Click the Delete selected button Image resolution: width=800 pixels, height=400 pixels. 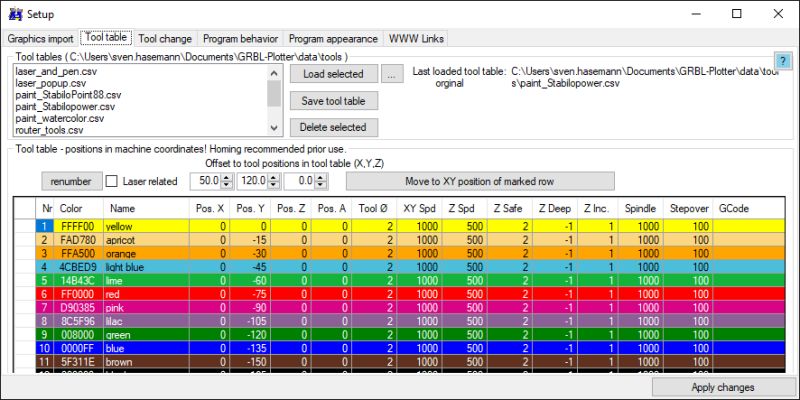[334, 128]
